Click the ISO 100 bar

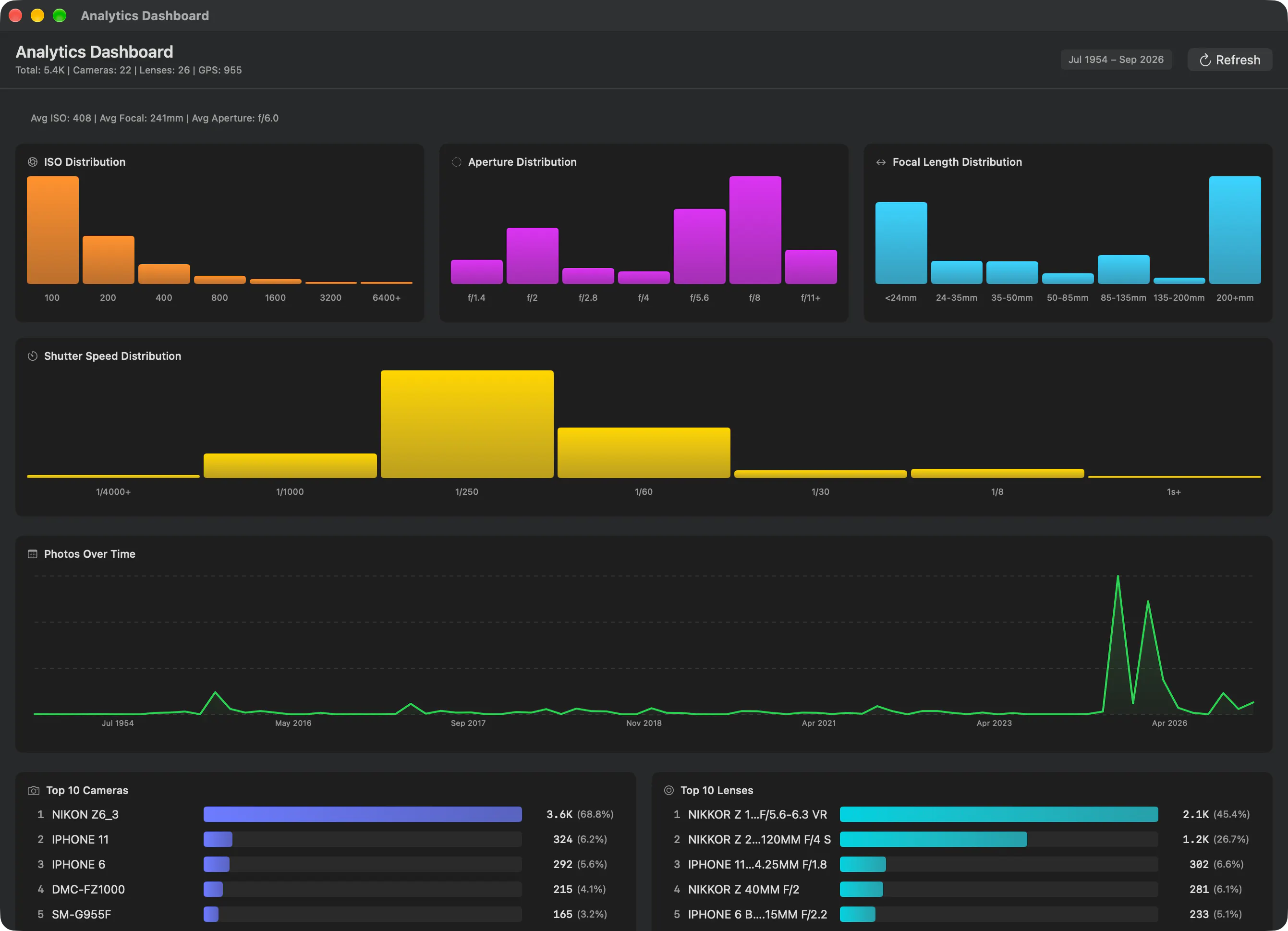pos(53,230)
